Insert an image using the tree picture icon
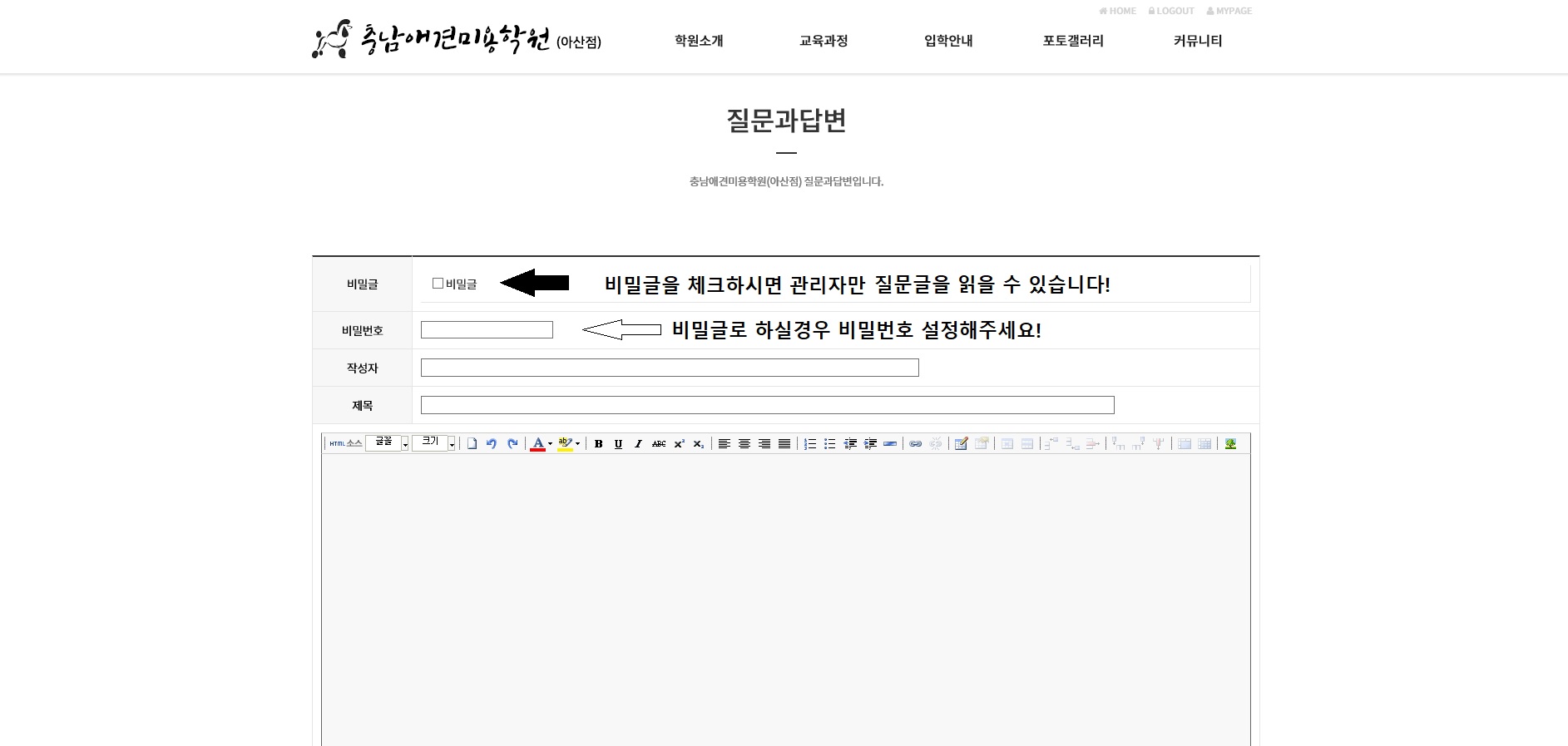This screenshot has width=1568, height=746. coord(1230,444)
